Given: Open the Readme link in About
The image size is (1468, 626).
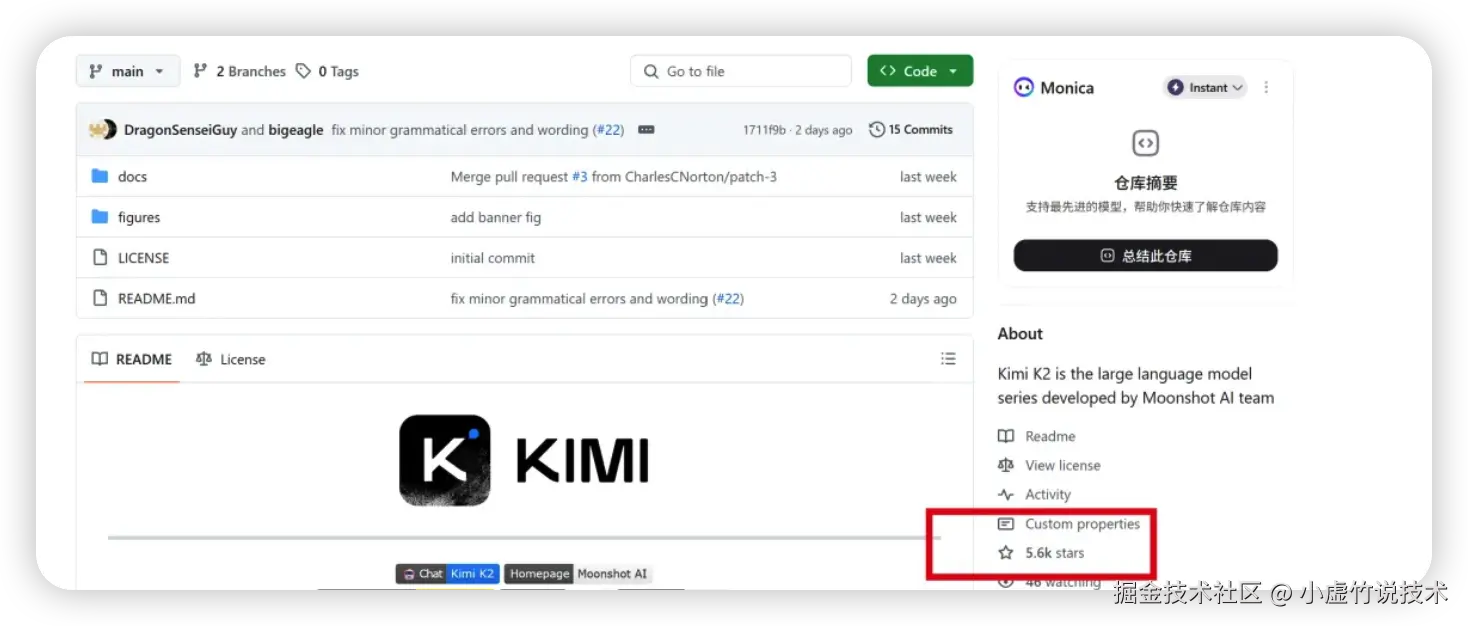Looking at the screenshot, I should [1050, 437].
